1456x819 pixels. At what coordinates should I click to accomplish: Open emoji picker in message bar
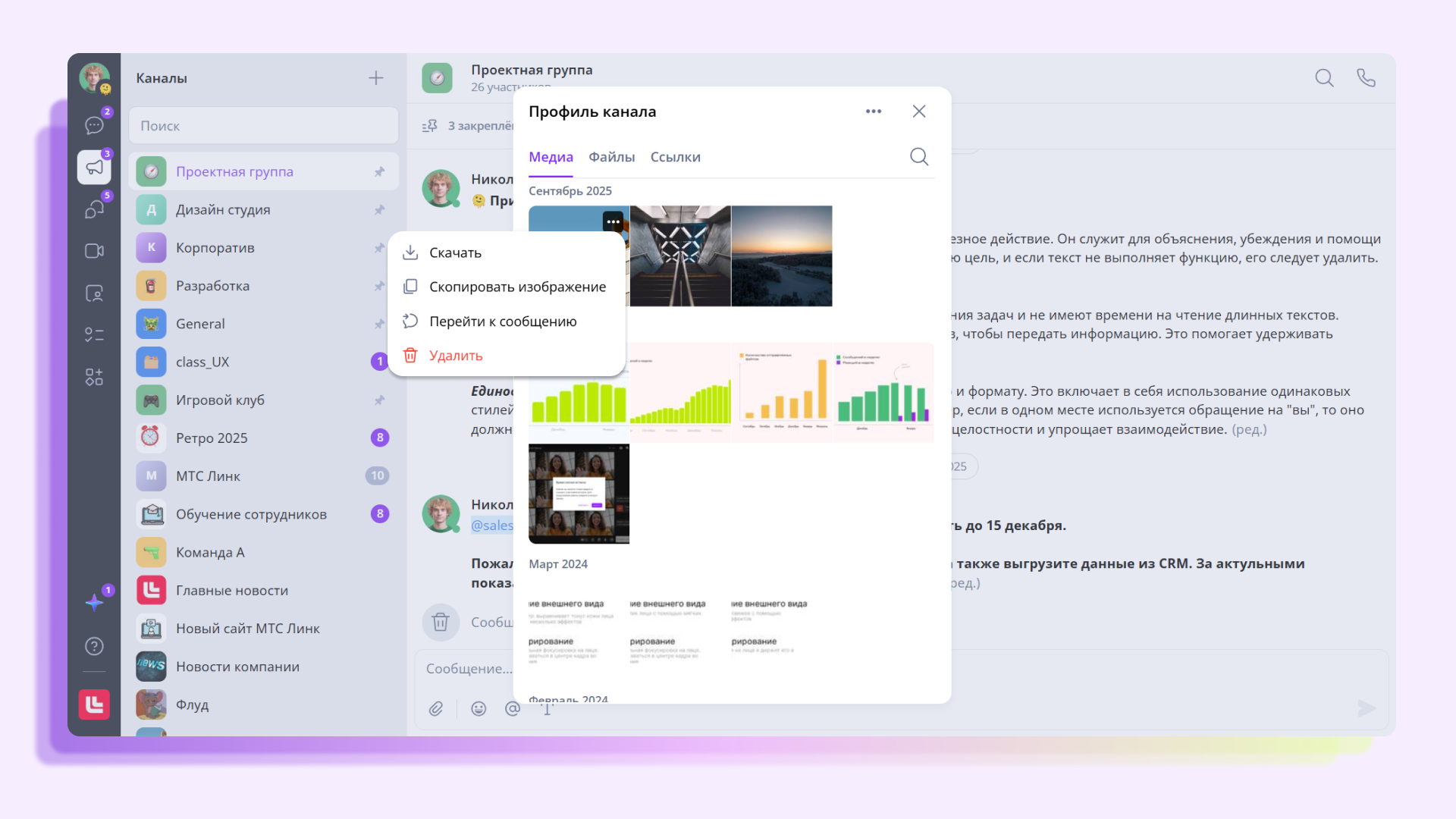point(479,708)
